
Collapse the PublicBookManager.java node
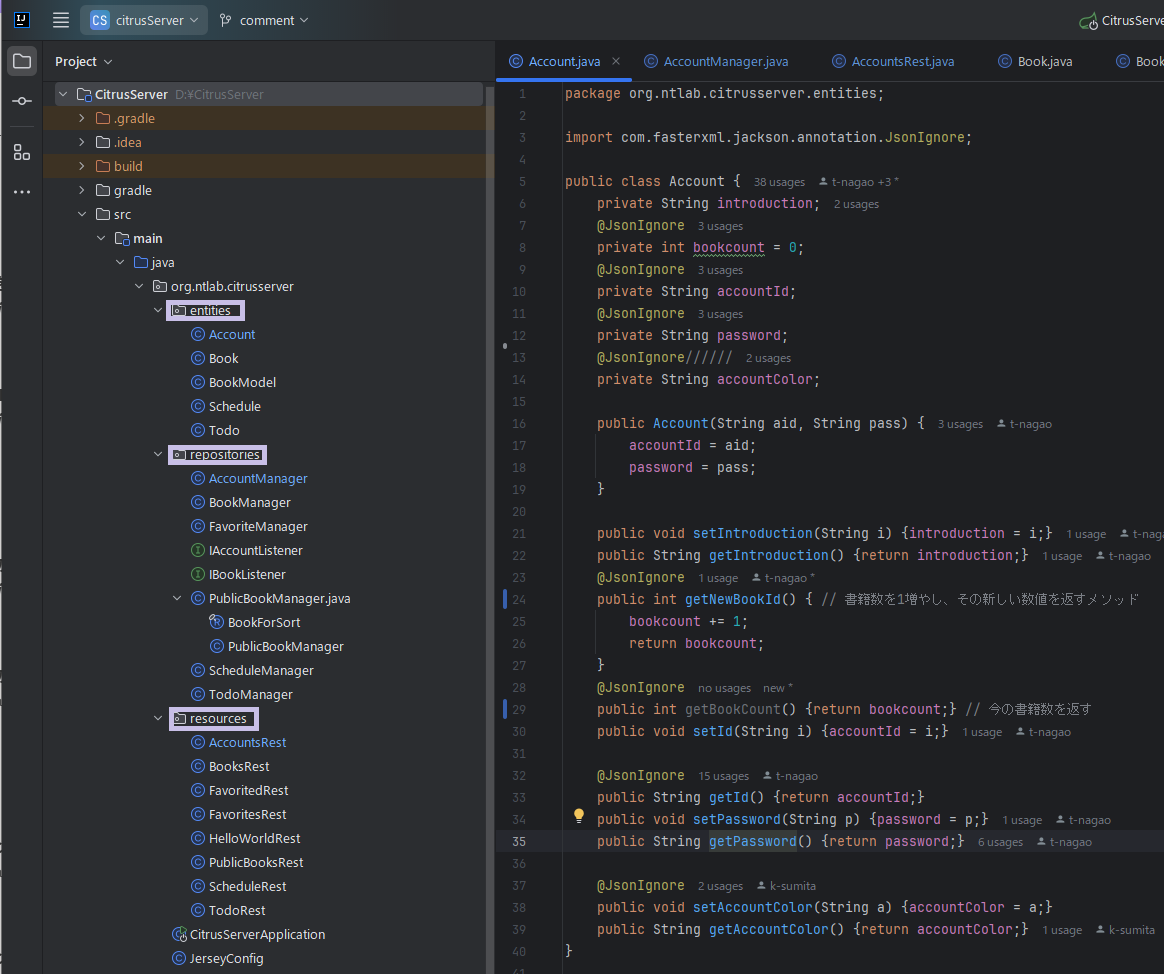177,598
